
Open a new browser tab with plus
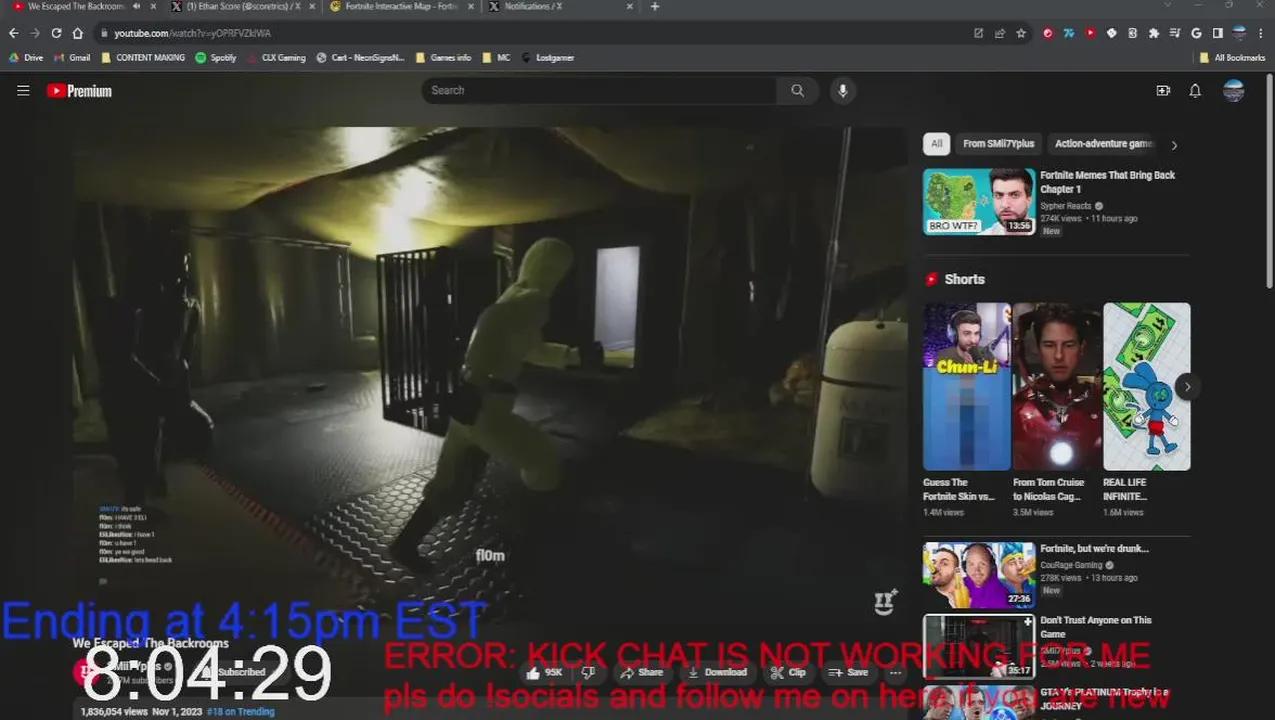[x=655, y=6]
